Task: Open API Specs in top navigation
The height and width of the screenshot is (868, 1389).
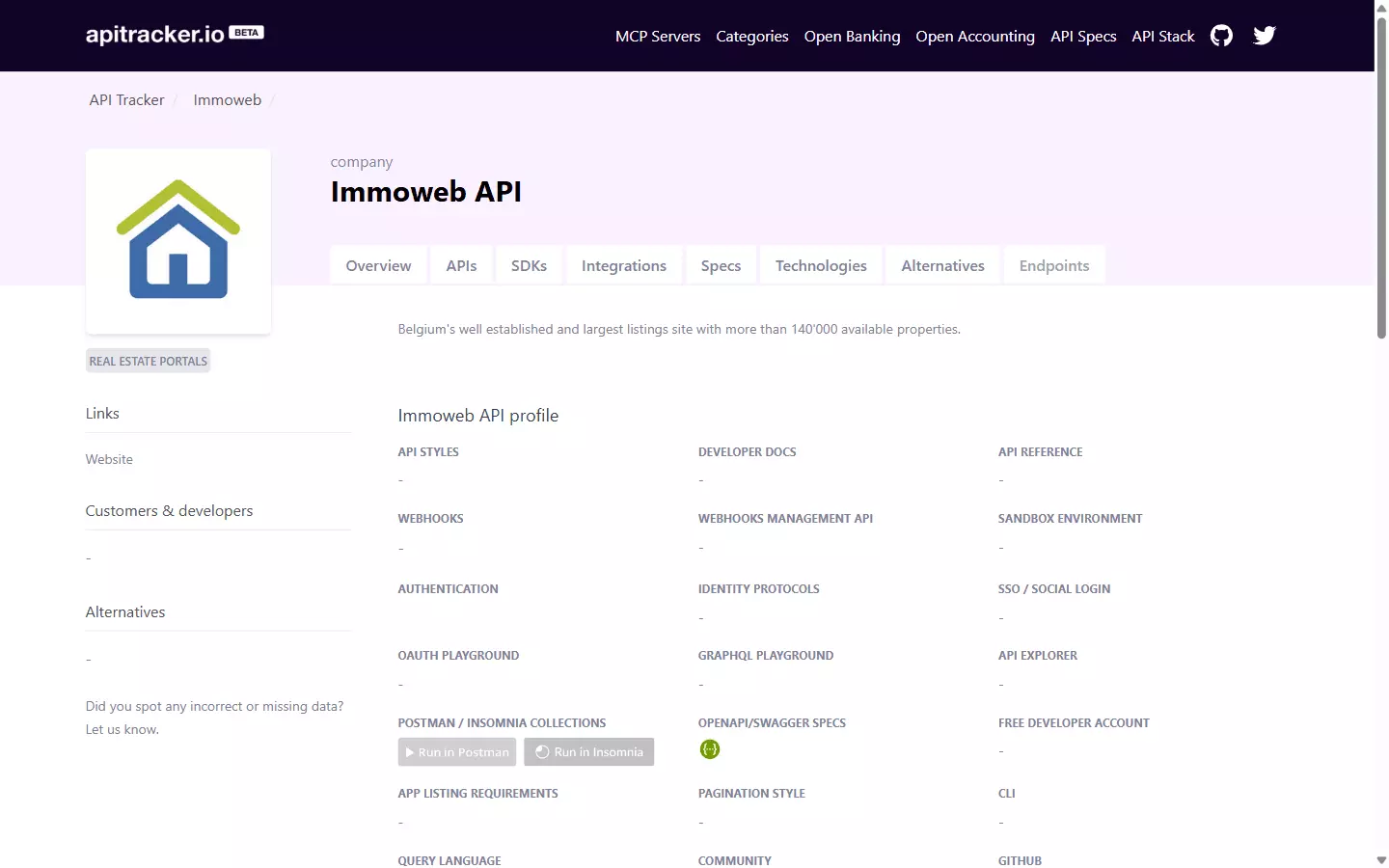Action: 1083,36
